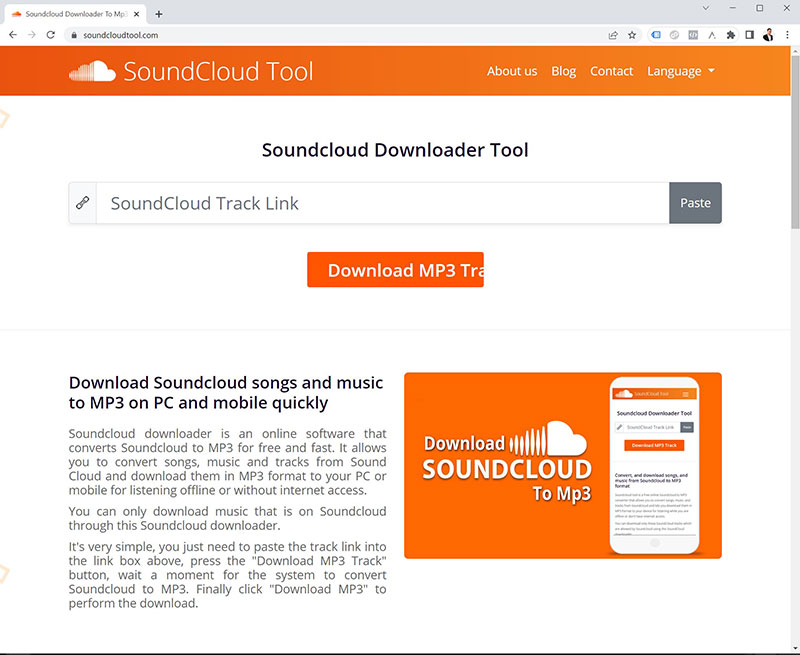Open the Contact page from the navbar
Screen dimensions: 800x655
(611, 71)
